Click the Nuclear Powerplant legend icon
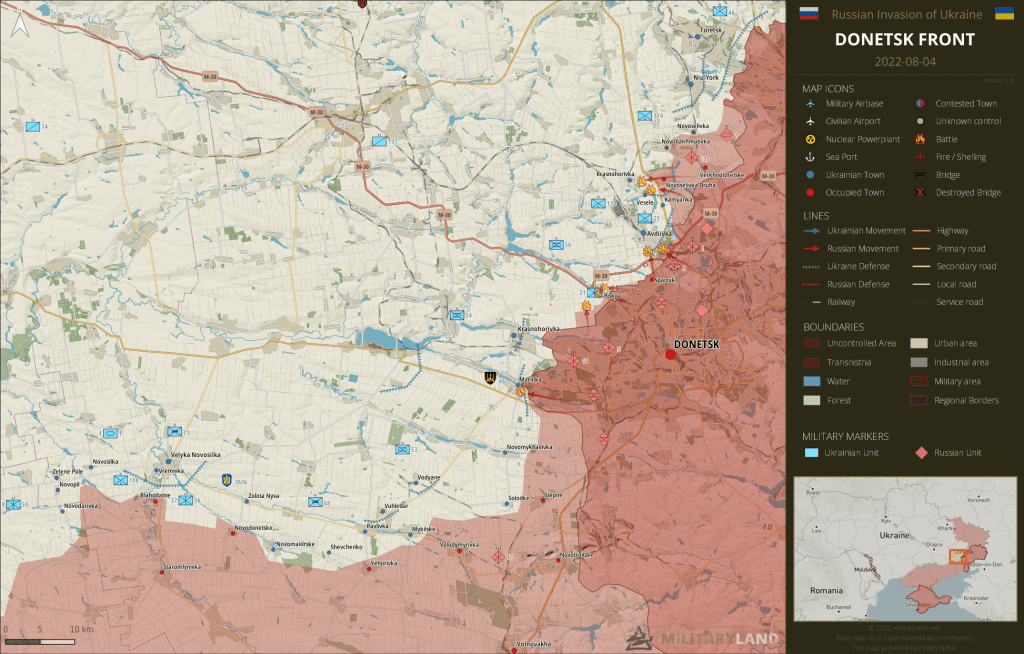The width and height of the screenshot is (1024, 654). [x=813, y=139]
